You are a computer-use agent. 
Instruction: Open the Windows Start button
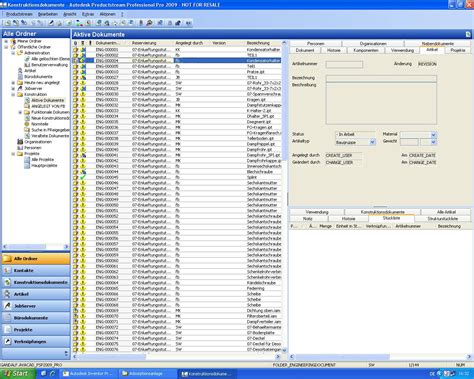coord(17,374)
